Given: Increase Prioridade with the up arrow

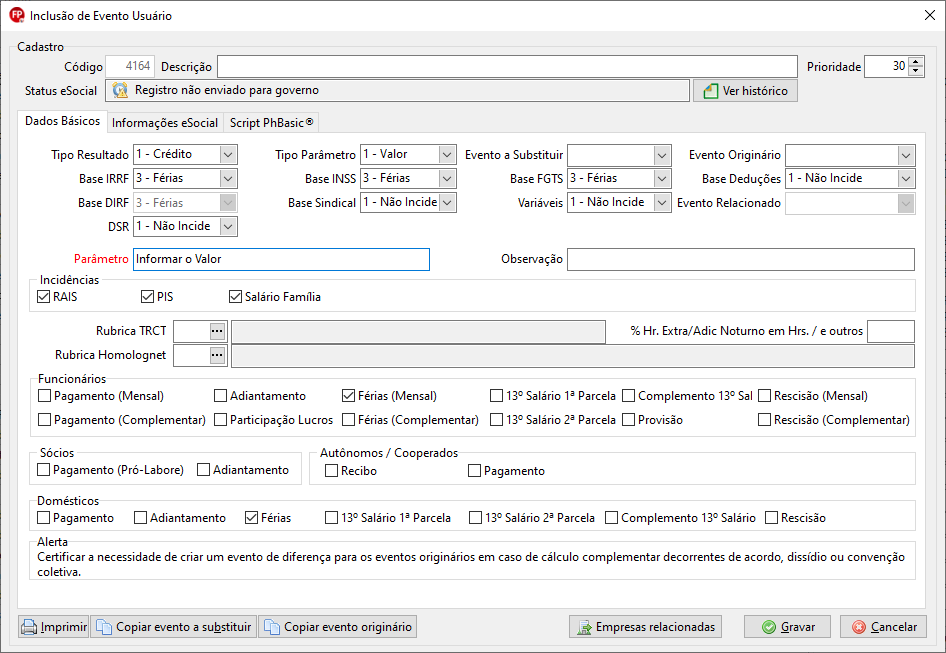Looking at the screenshot, I should click(916, 61).
